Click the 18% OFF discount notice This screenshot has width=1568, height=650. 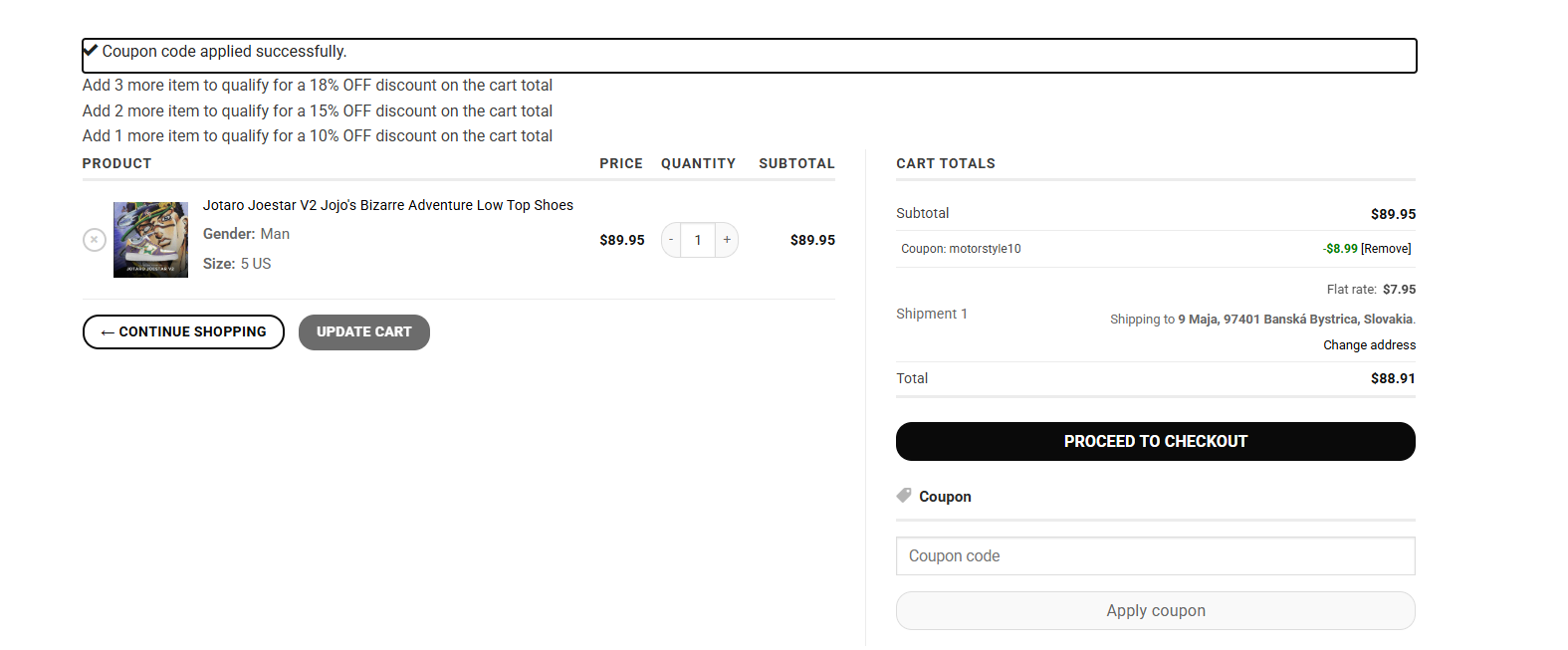[318, 86]
